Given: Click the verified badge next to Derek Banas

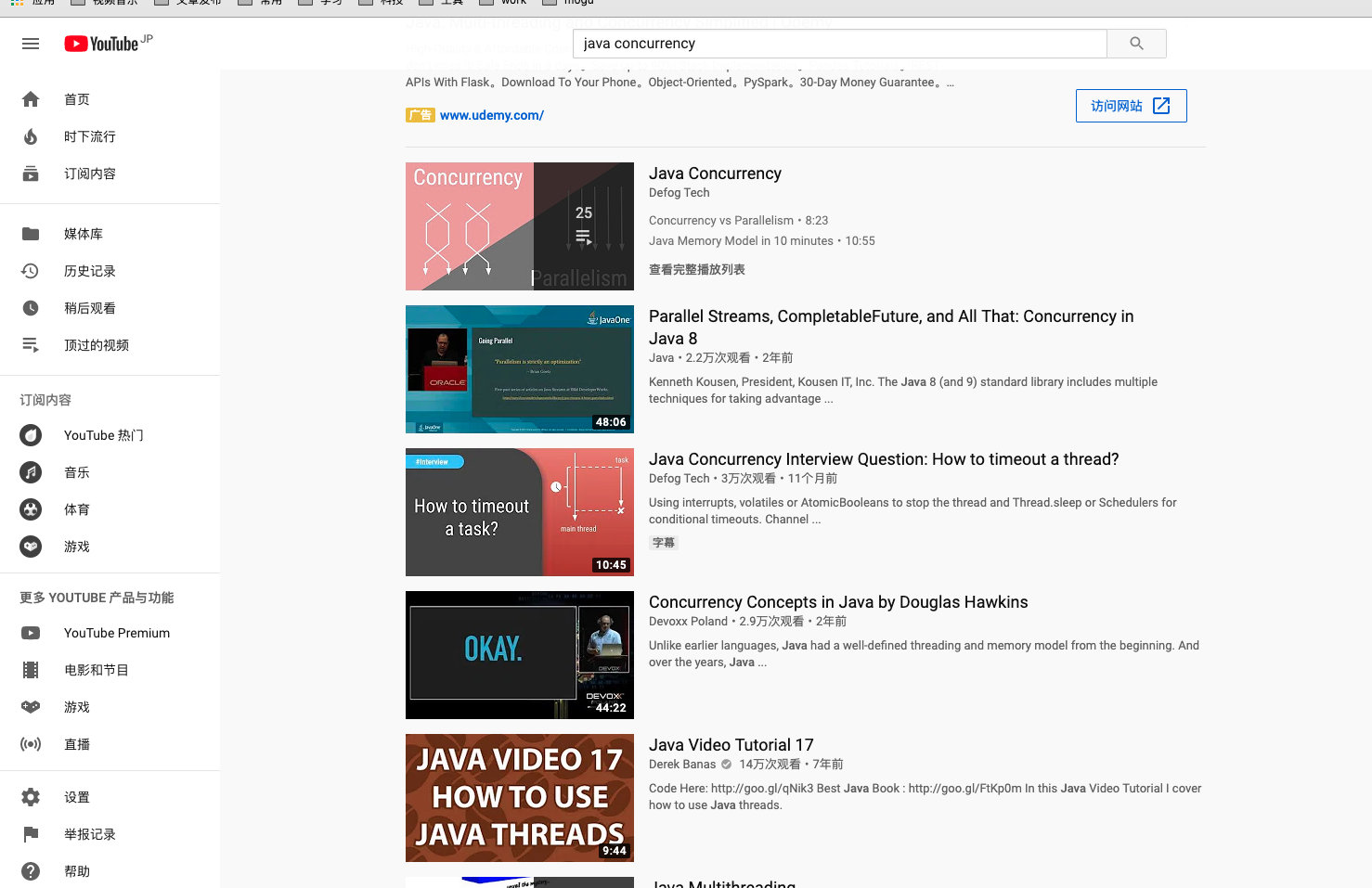Looking at the screenshot, I should (x=726, y=765).
